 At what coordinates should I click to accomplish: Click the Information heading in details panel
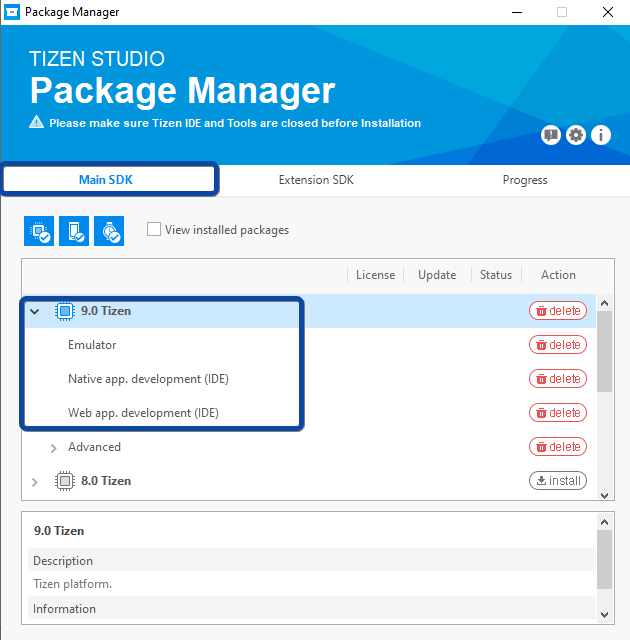pos(64,609)
